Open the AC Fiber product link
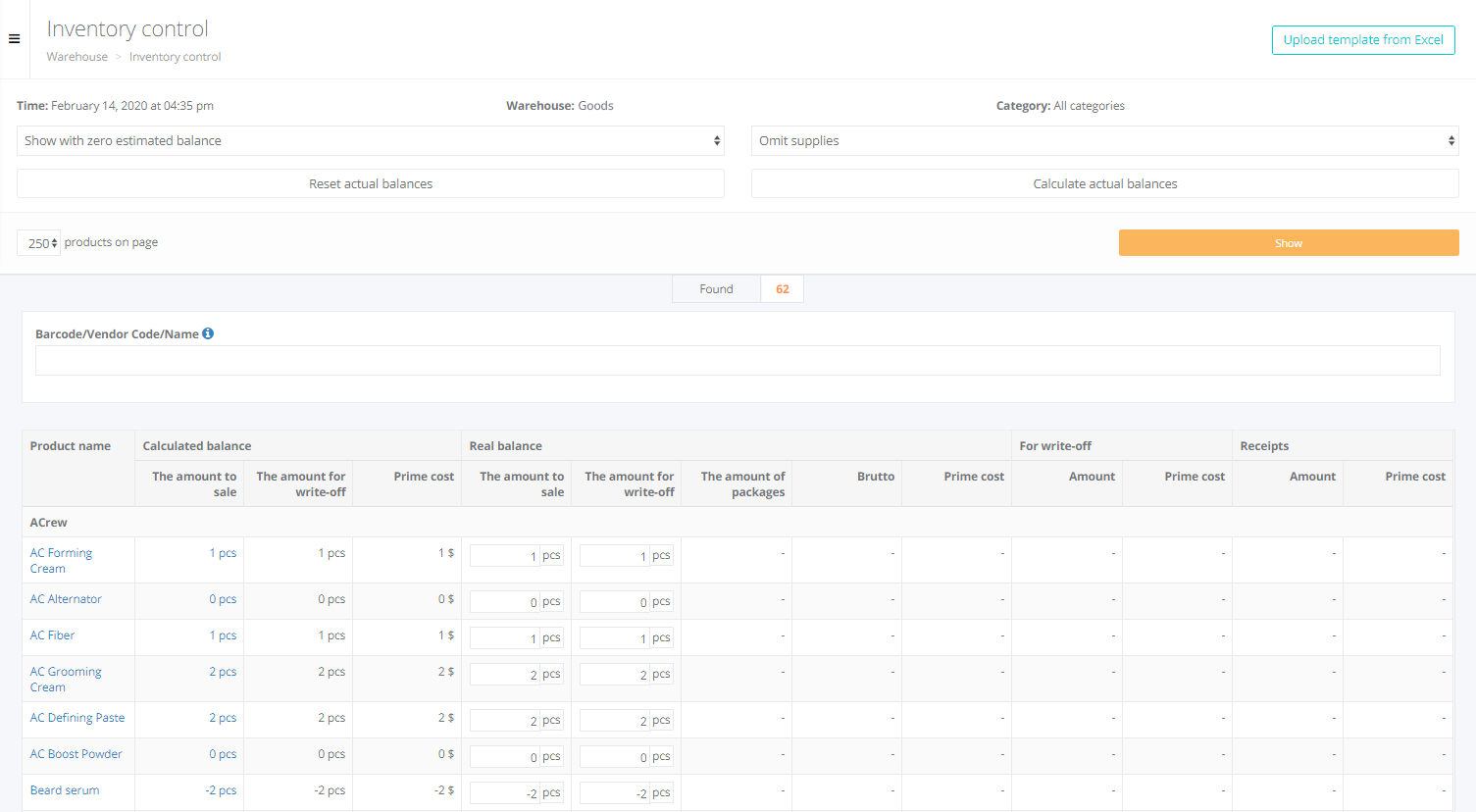The width and height of the screenshot is (1476, 812). pyautogui.click(x=52, y=635)
